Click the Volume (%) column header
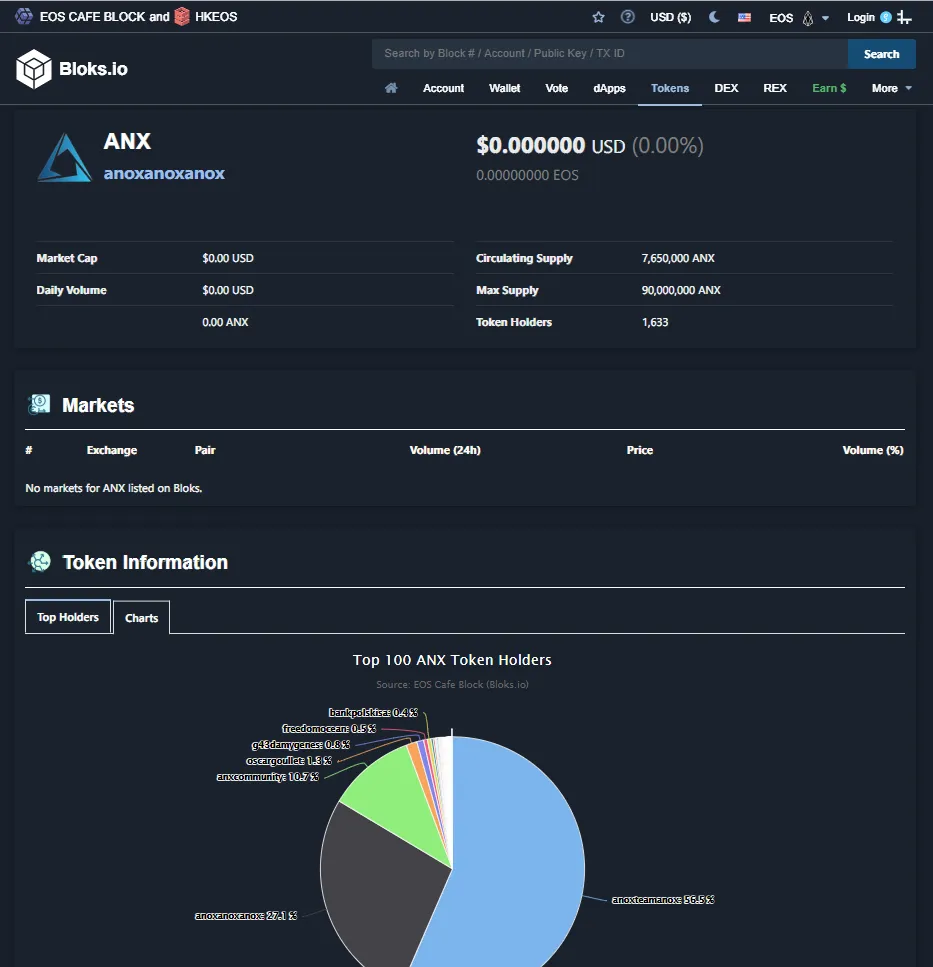This screenshot has width=933, height=967. point(873,450)
